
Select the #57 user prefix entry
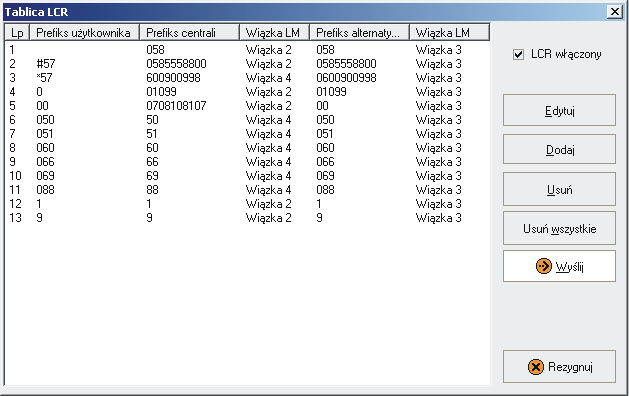[46, 64]
